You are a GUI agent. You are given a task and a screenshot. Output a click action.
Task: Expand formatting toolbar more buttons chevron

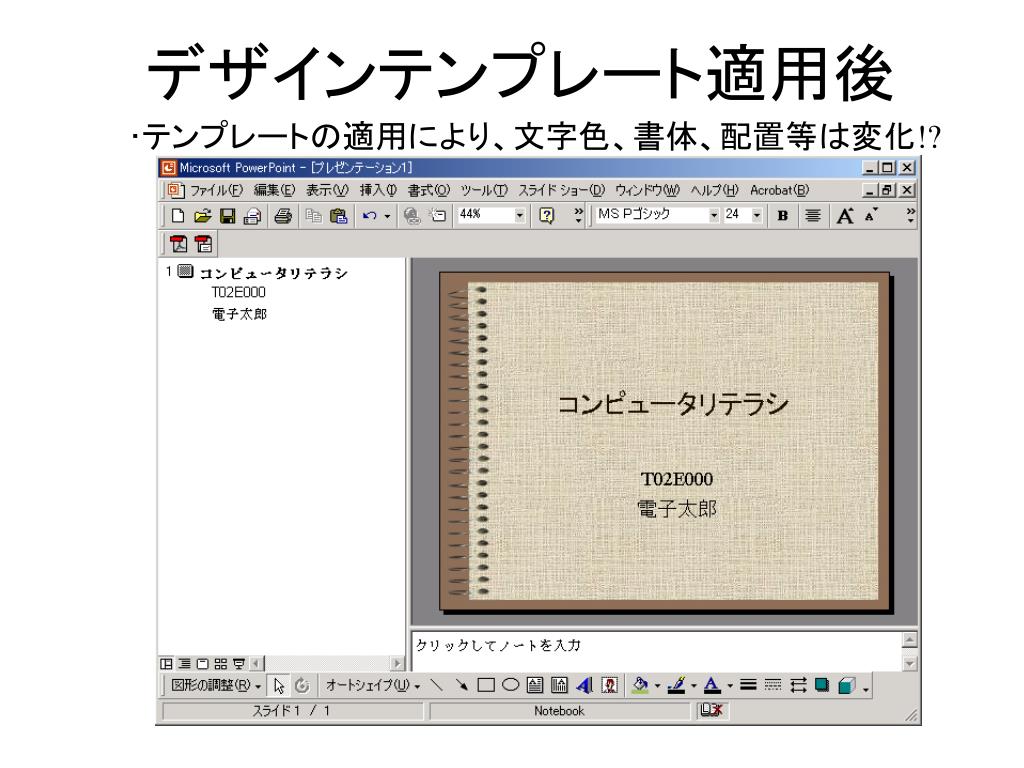(910, 216)
